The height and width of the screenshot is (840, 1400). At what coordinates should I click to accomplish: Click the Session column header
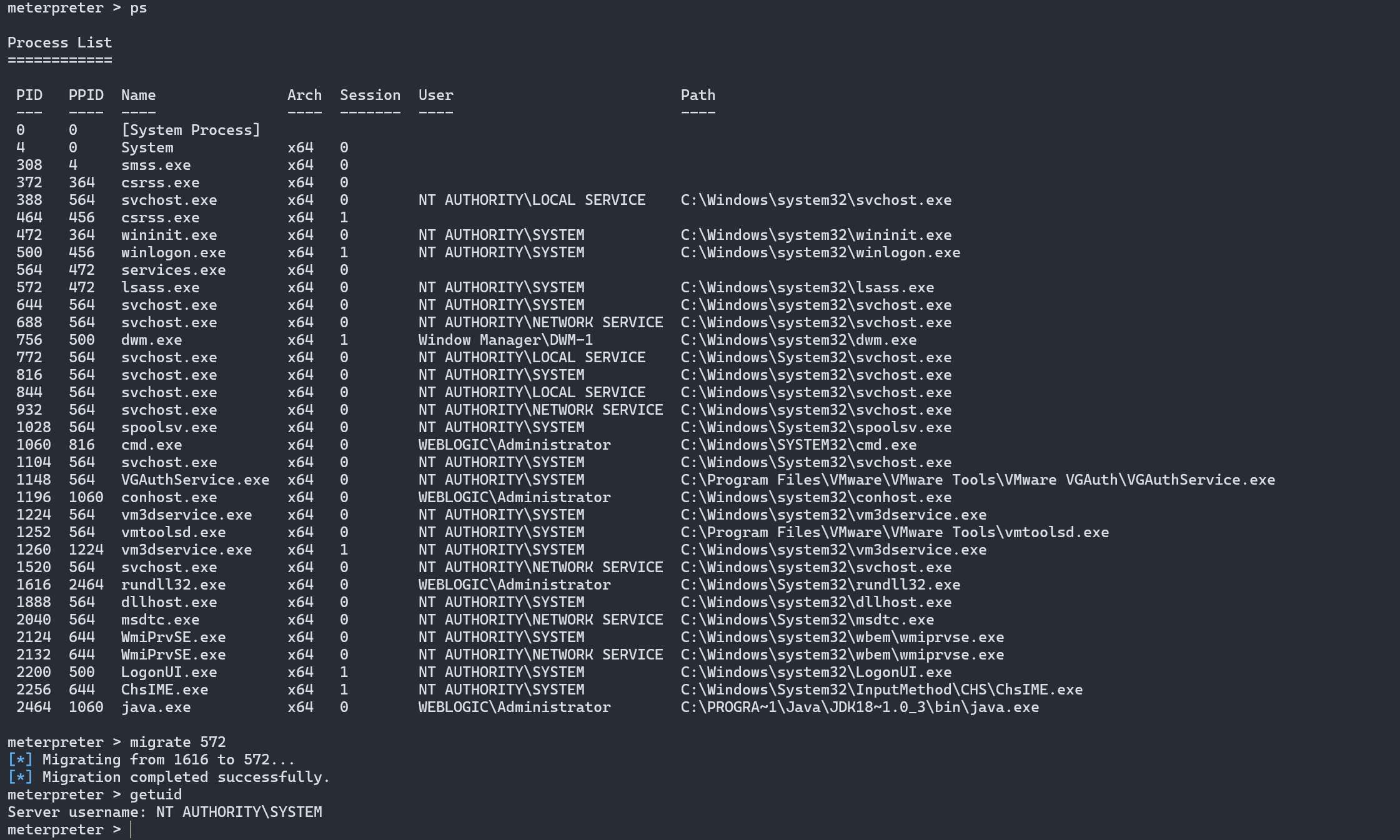[x=370, y=95]
